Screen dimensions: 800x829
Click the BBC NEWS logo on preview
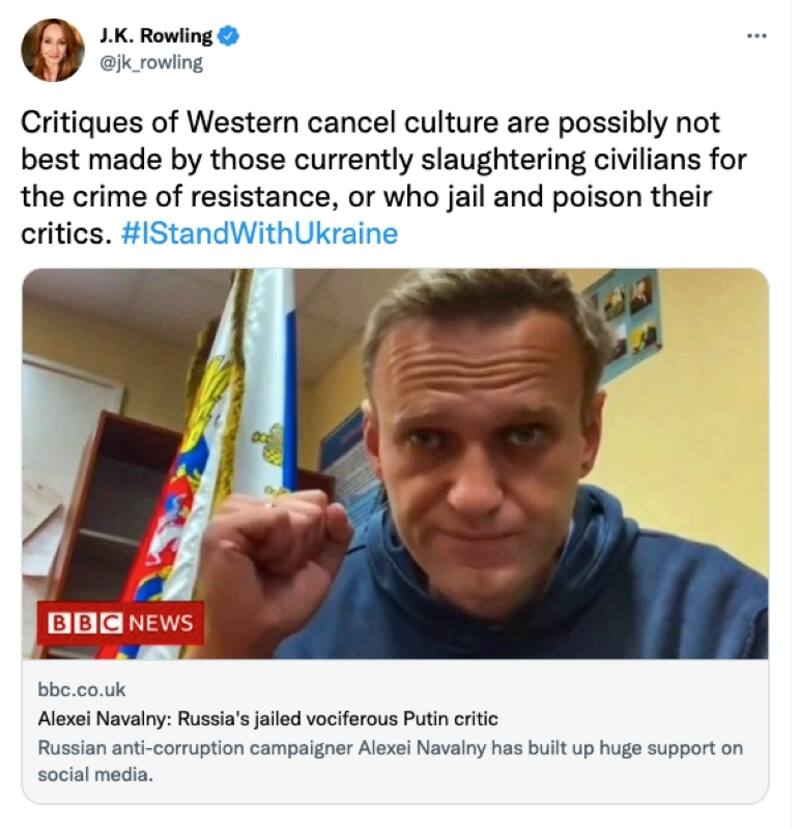coord(121,623)
